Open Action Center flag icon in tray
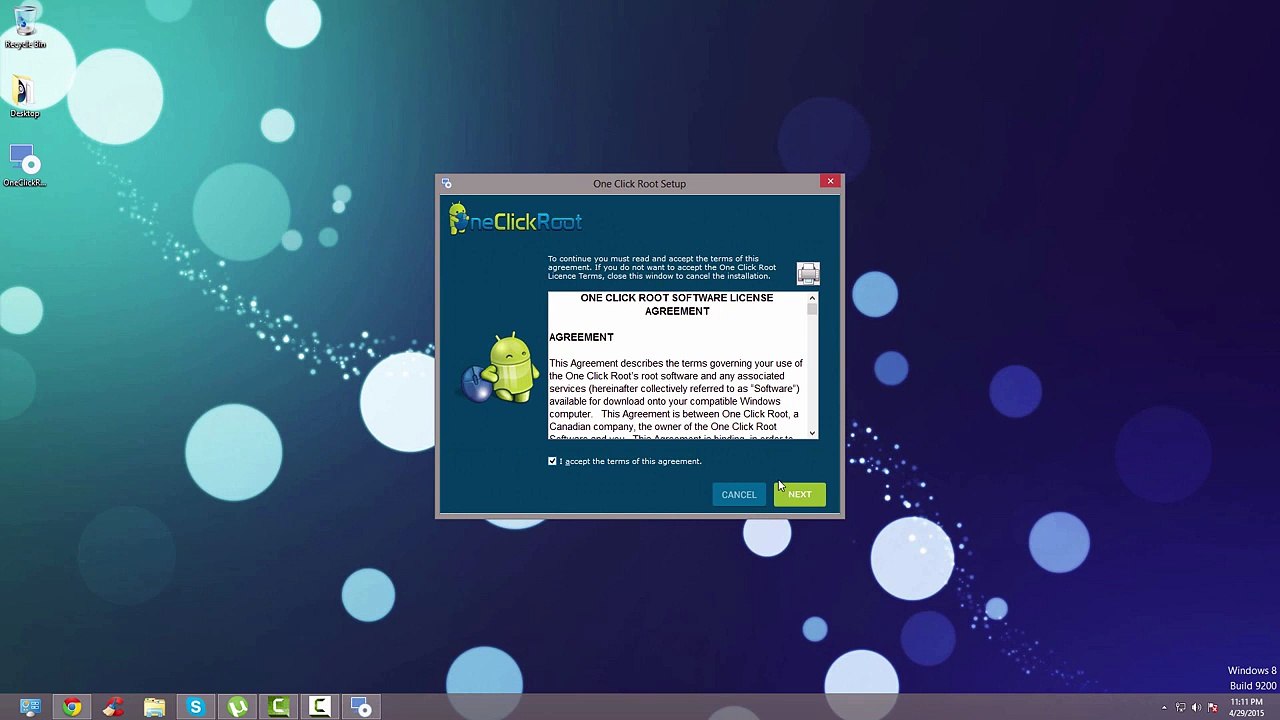1280x720 pixels. [1213, 708]
